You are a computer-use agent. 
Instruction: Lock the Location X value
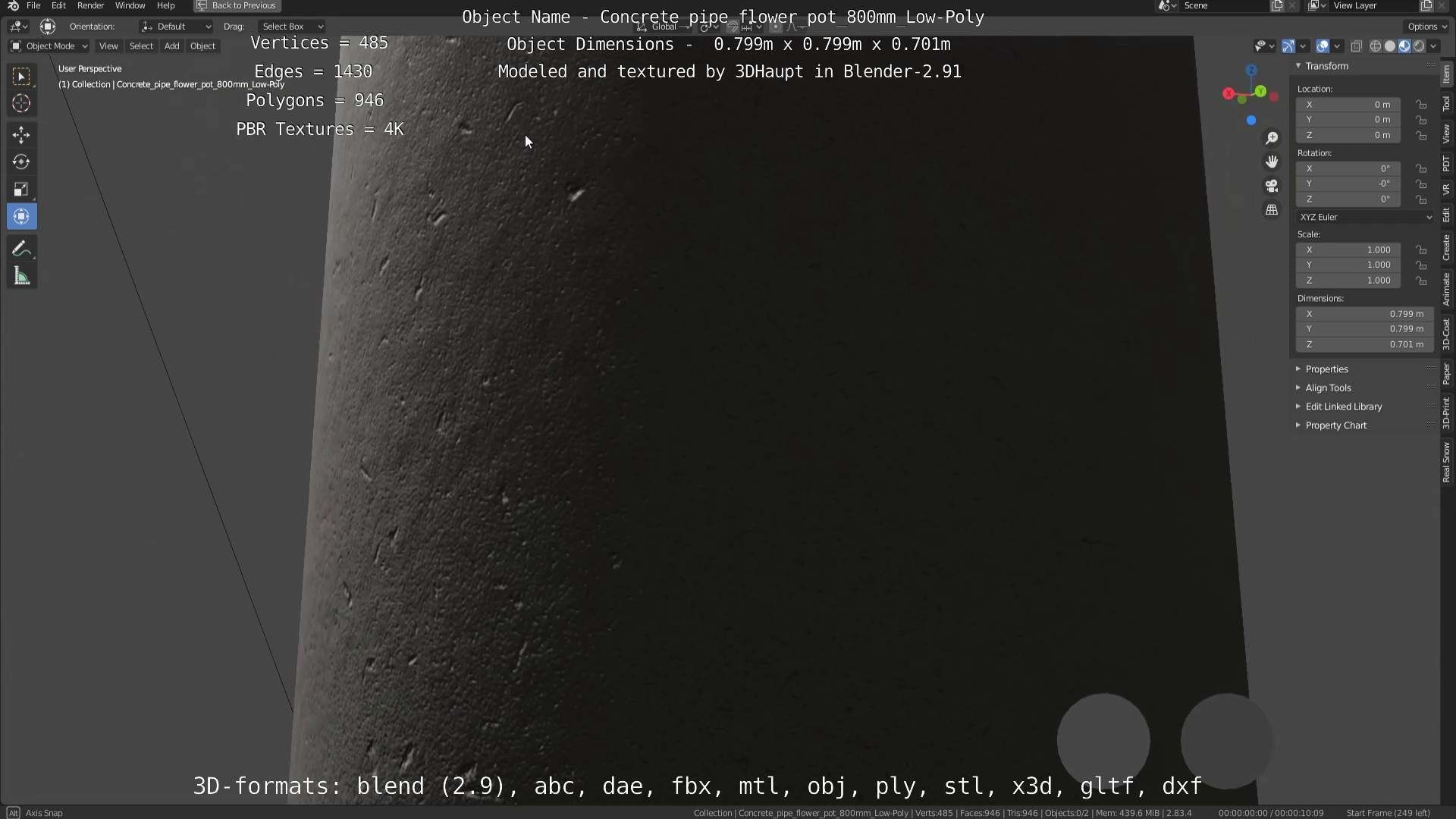(x=1421, y=105)
